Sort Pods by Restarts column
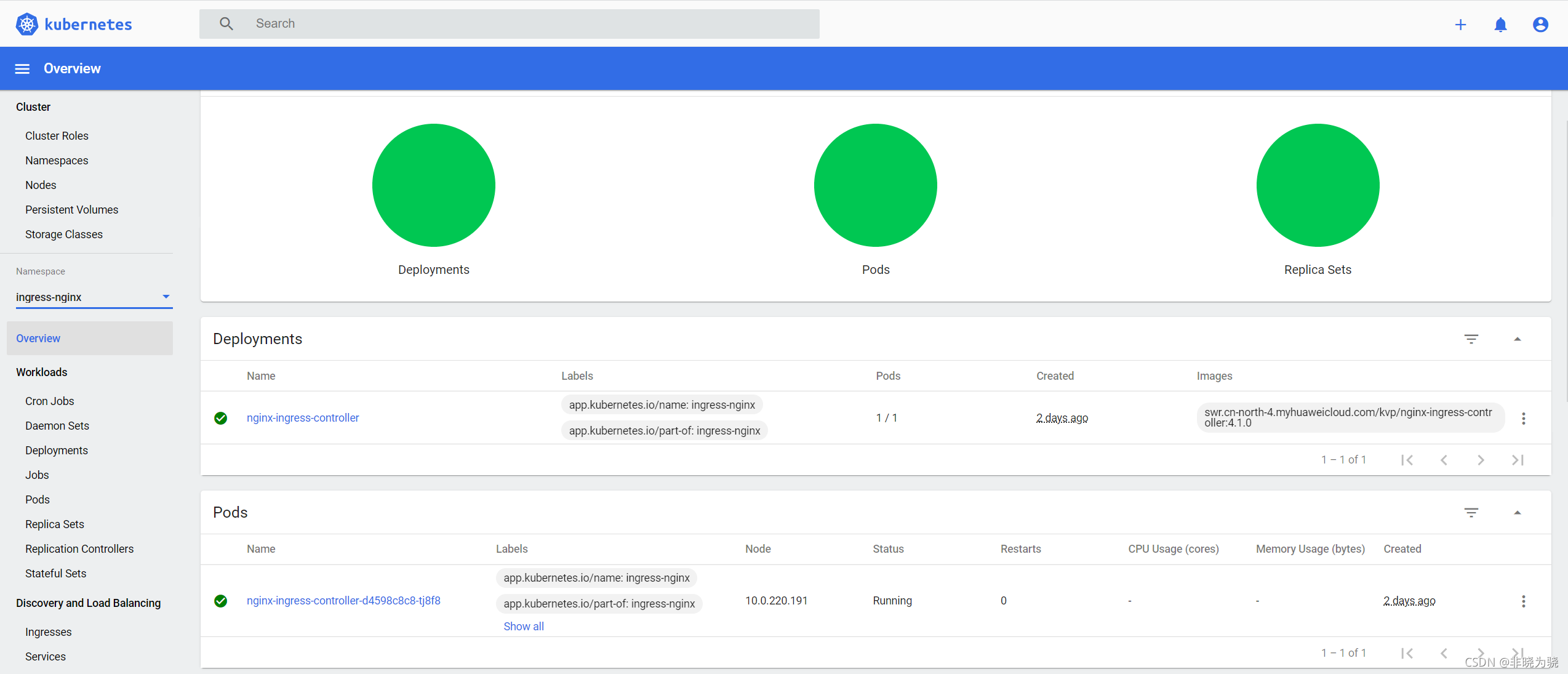 coord(1020,548)
